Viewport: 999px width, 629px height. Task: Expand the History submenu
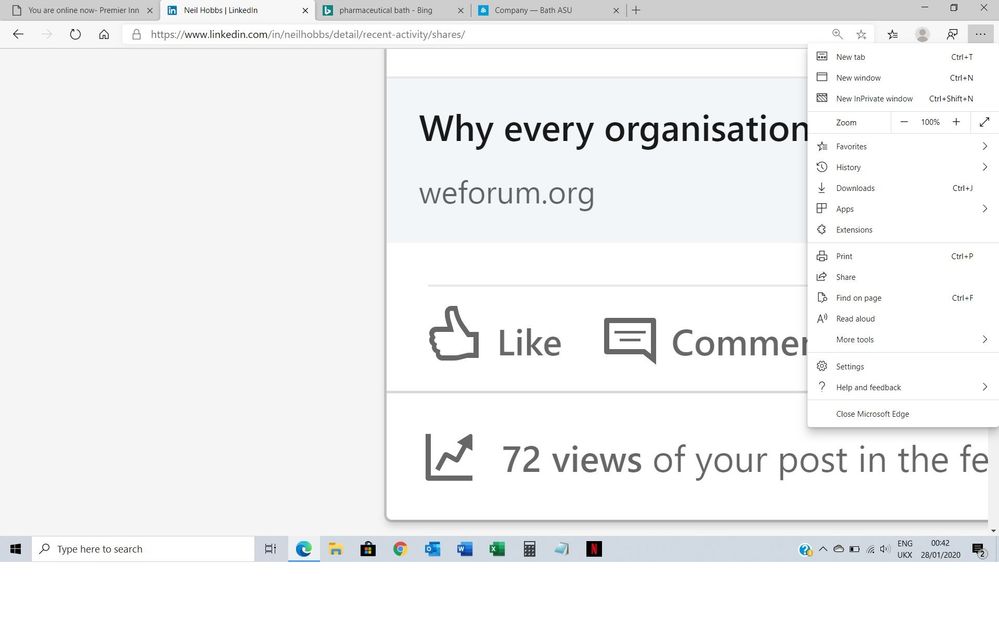coord(903,167)
